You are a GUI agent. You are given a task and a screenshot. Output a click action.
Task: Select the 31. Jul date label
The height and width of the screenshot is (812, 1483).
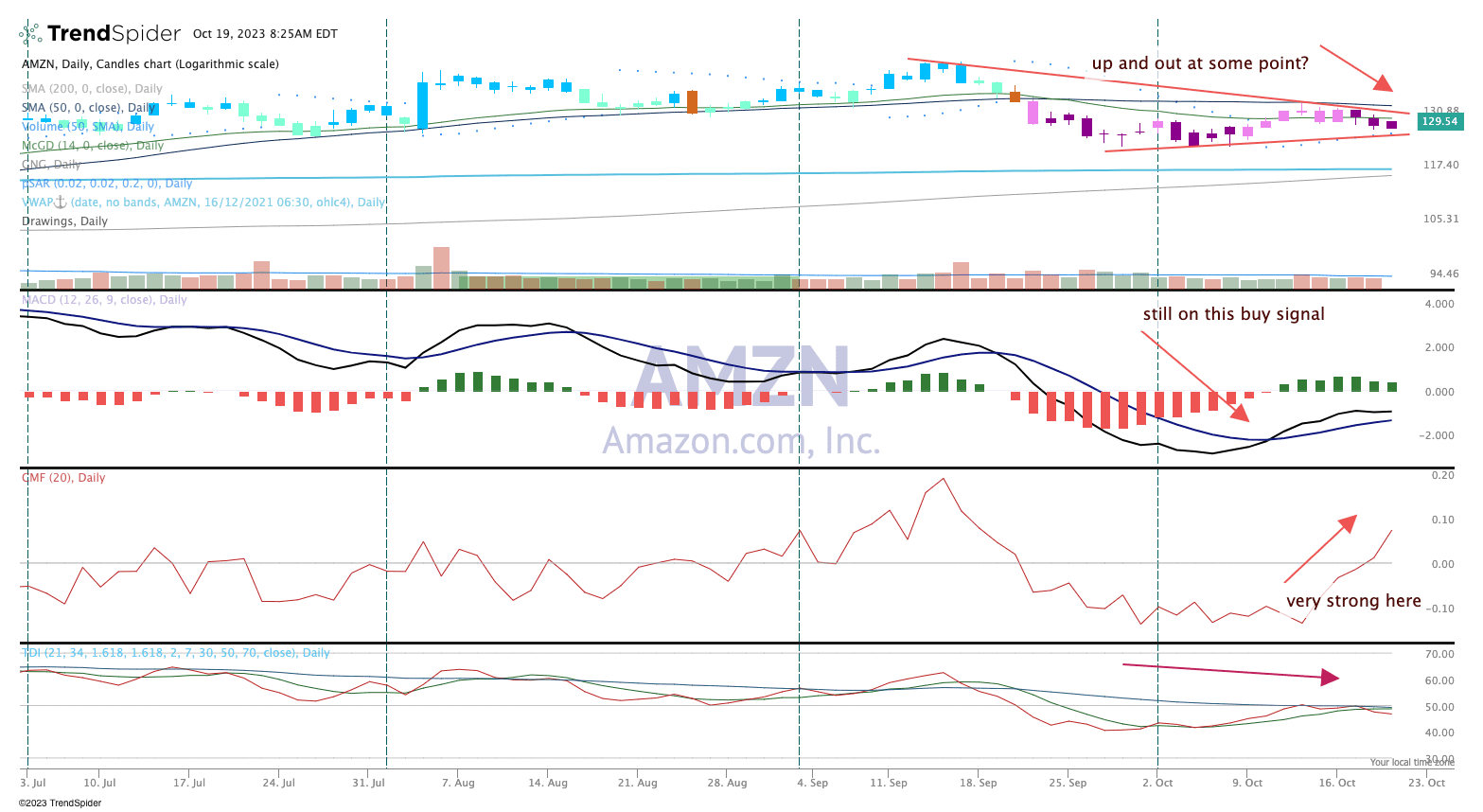pyautogui.click(x=368, y=783)
